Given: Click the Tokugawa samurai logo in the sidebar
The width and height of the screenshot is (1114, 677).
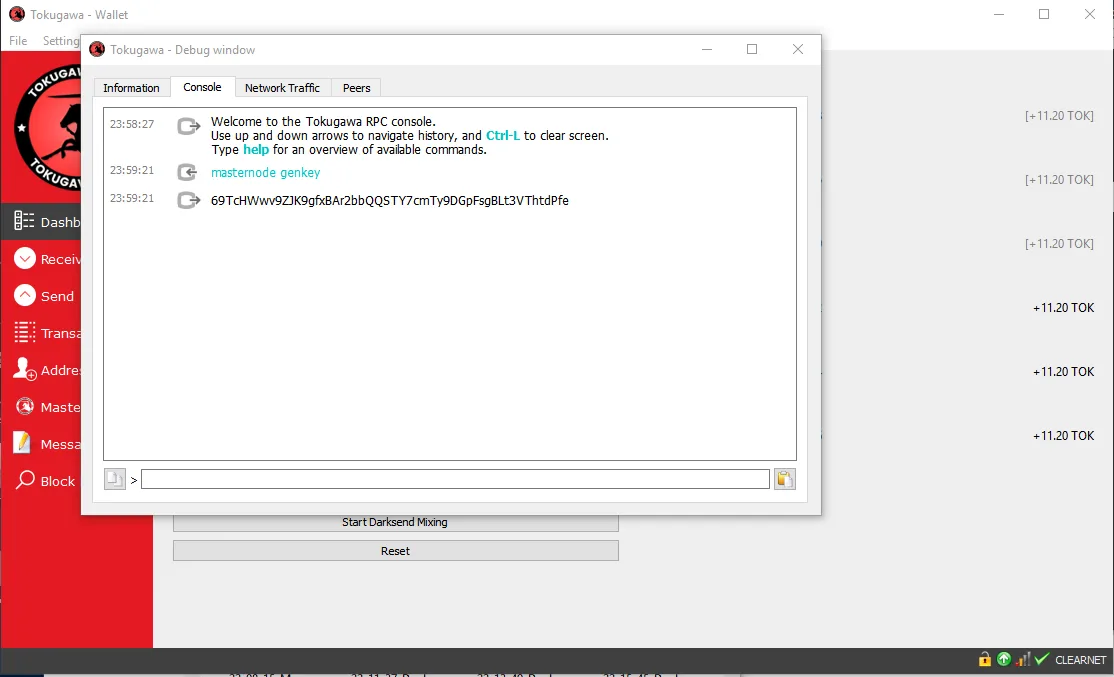Looking at the screenshot, I should [x=47, y=126].
